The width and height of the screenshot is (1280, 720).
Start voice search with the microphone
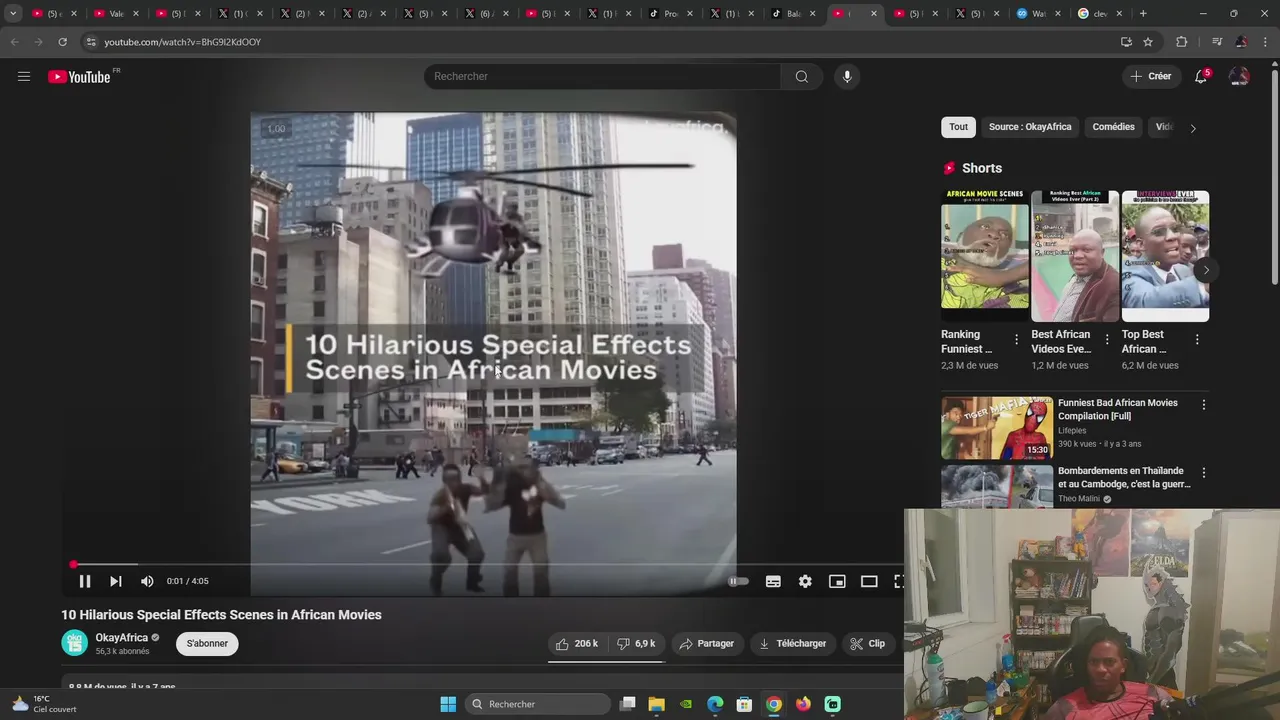[847, 76]
